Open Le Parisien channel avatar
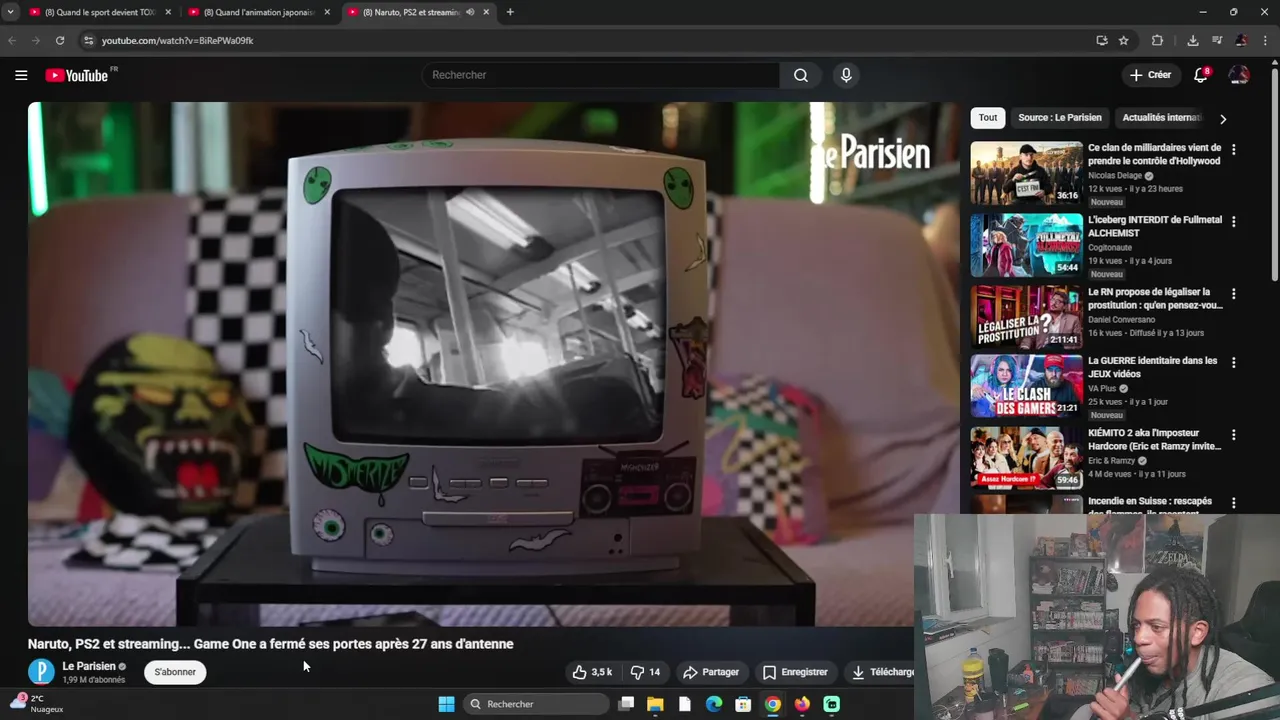Image resolution: width=1280 pixels, height=720 pixels. (x=41, y=672)
